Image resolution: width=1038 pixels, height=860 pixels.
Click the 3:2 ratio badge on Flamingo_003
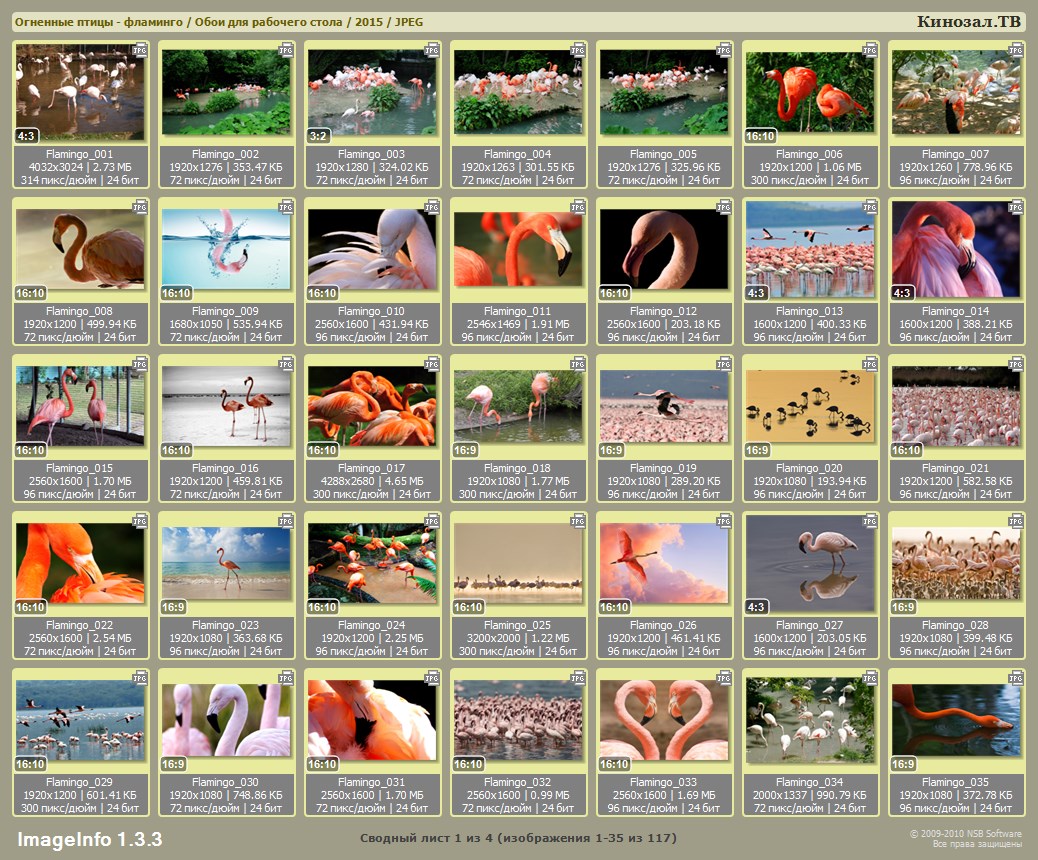(319, 136)
